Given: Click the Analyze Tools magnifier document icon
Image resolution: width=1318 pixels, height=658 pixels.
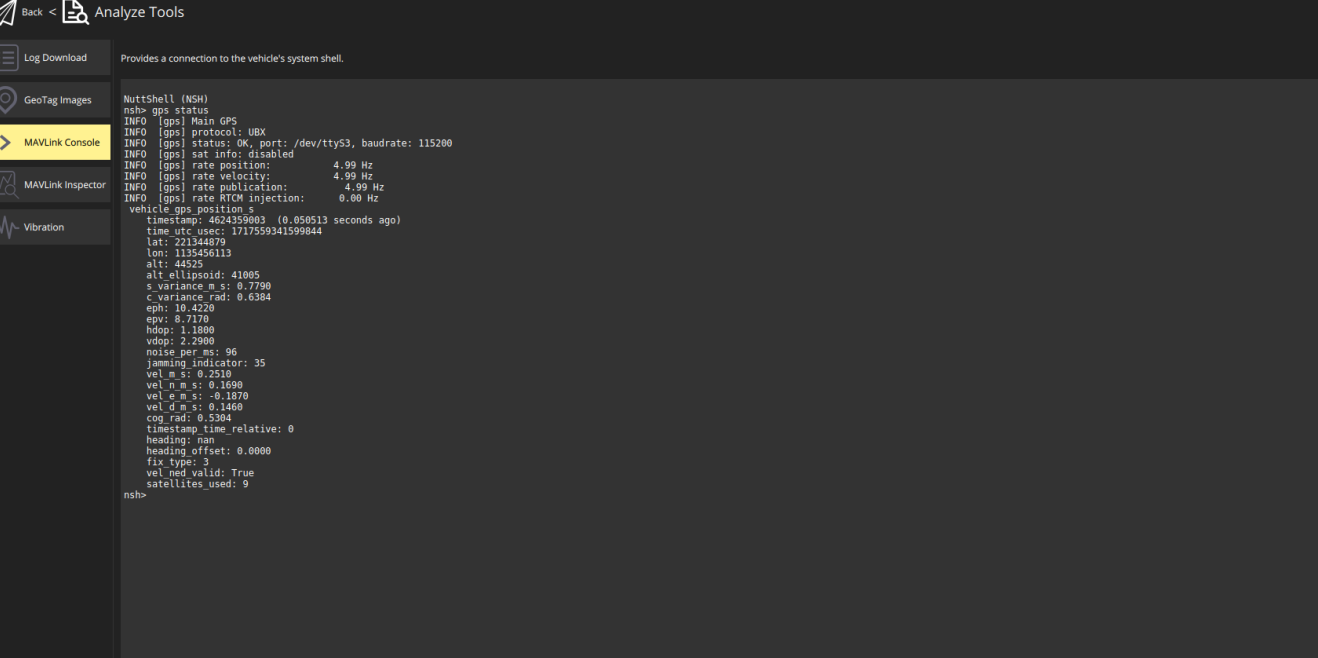Looking at the screenshot, I should coord(75,12).
